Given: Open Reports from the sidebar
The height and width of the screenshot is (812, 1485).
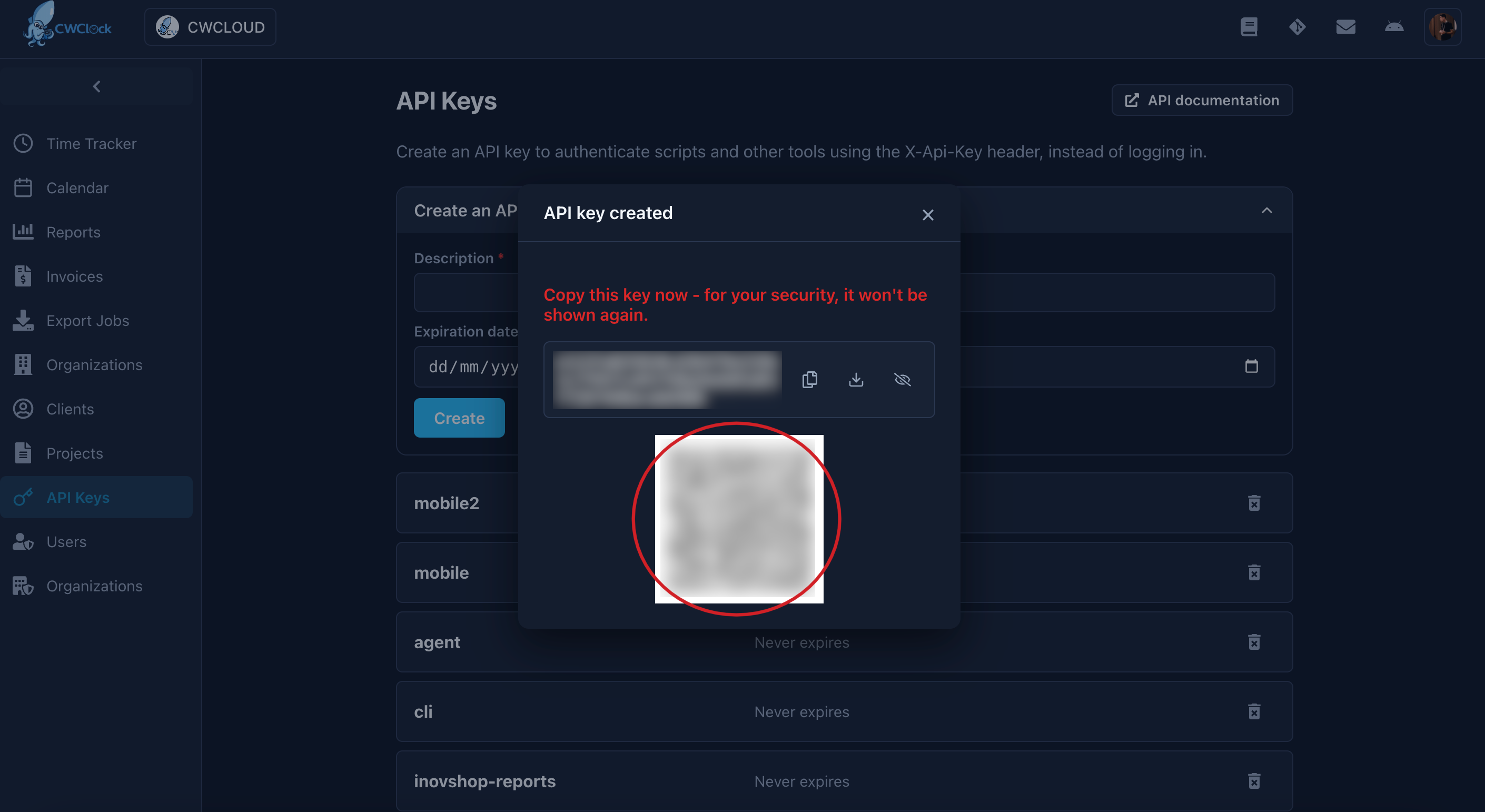Looking at the screenshot, I should coord(96,232).
